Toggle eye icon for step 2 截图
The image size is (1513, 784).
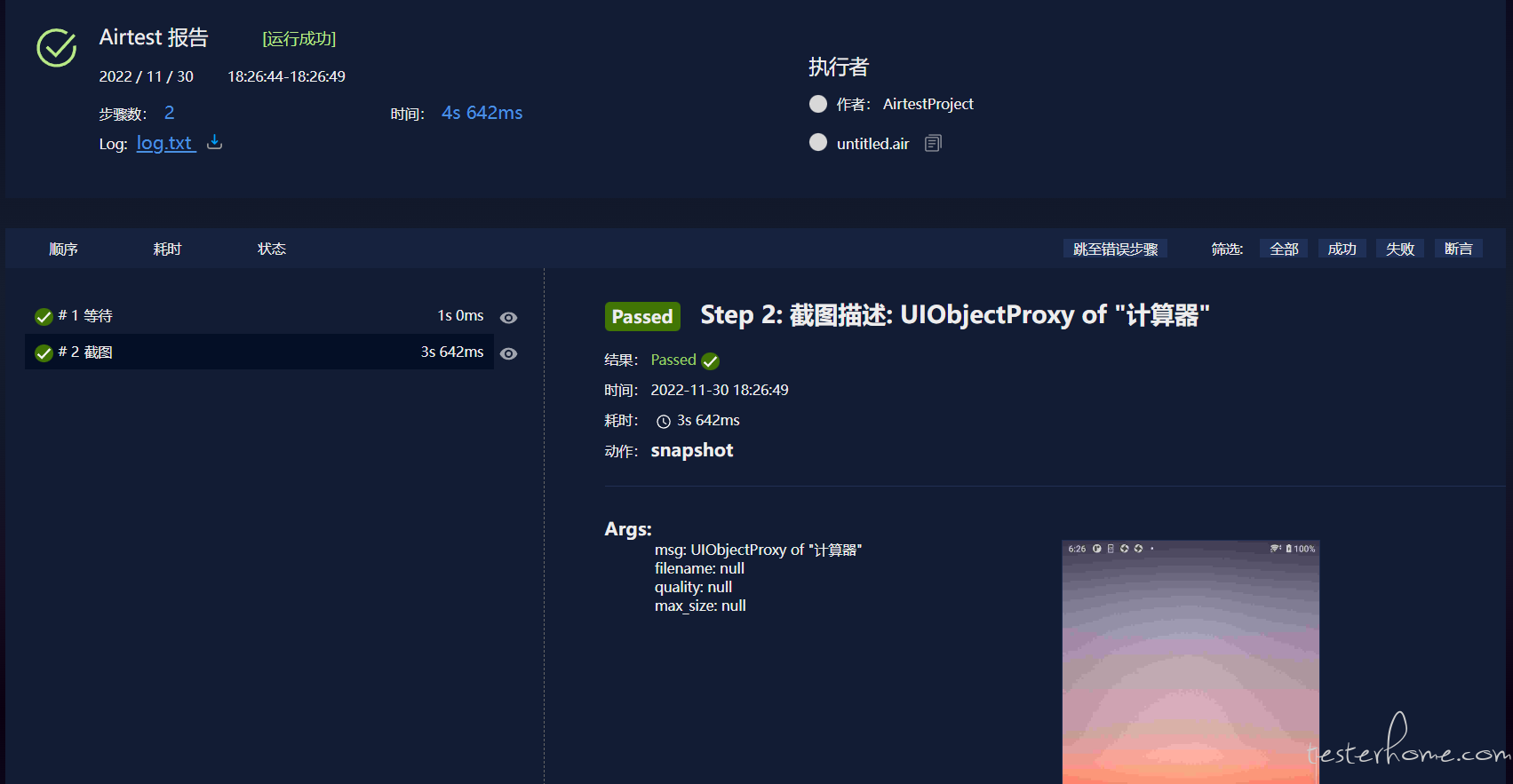pyautogui.click(x=508, y=353)
